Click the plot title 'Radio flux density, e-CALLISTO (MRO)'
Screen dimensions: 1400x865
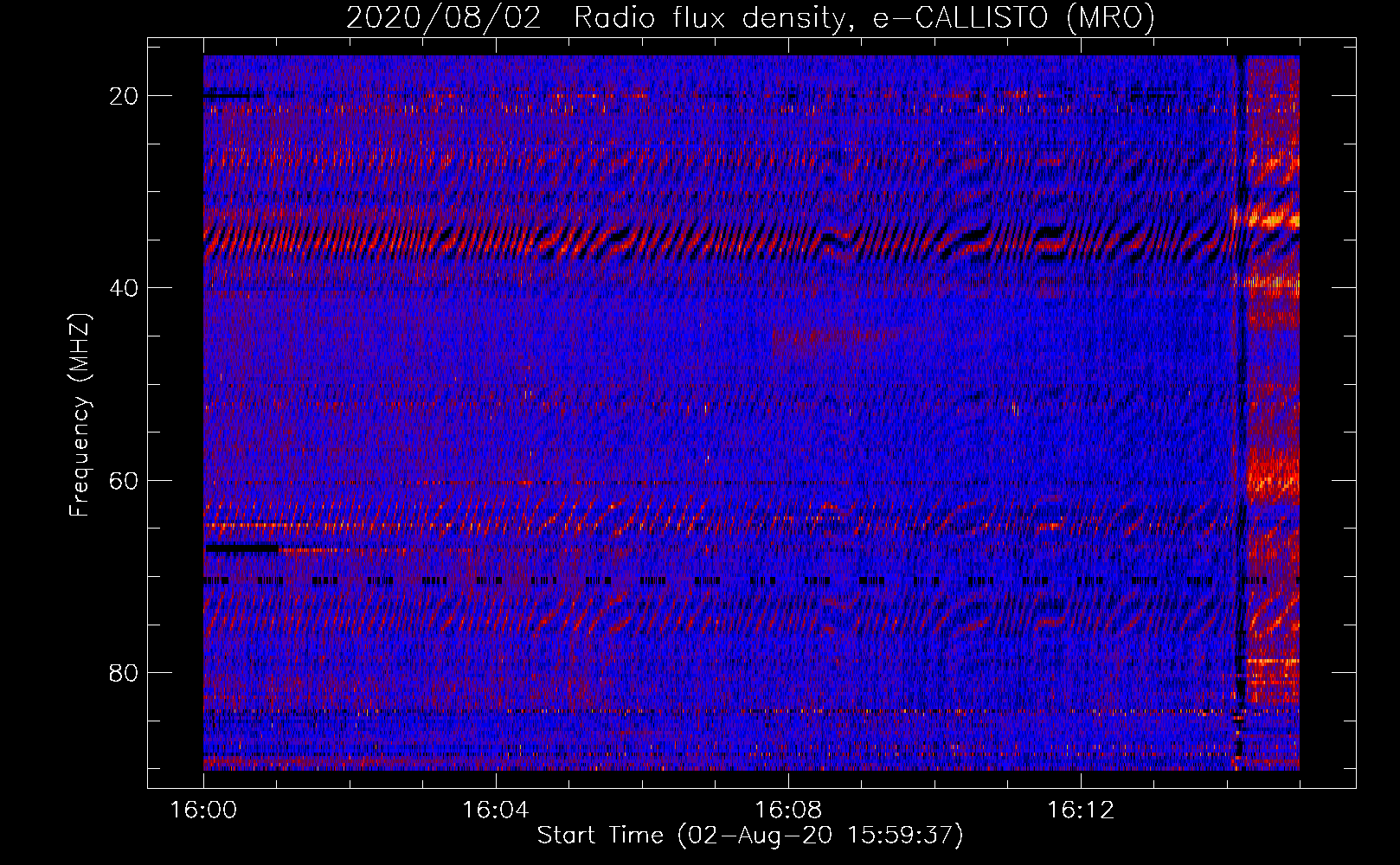864,18
